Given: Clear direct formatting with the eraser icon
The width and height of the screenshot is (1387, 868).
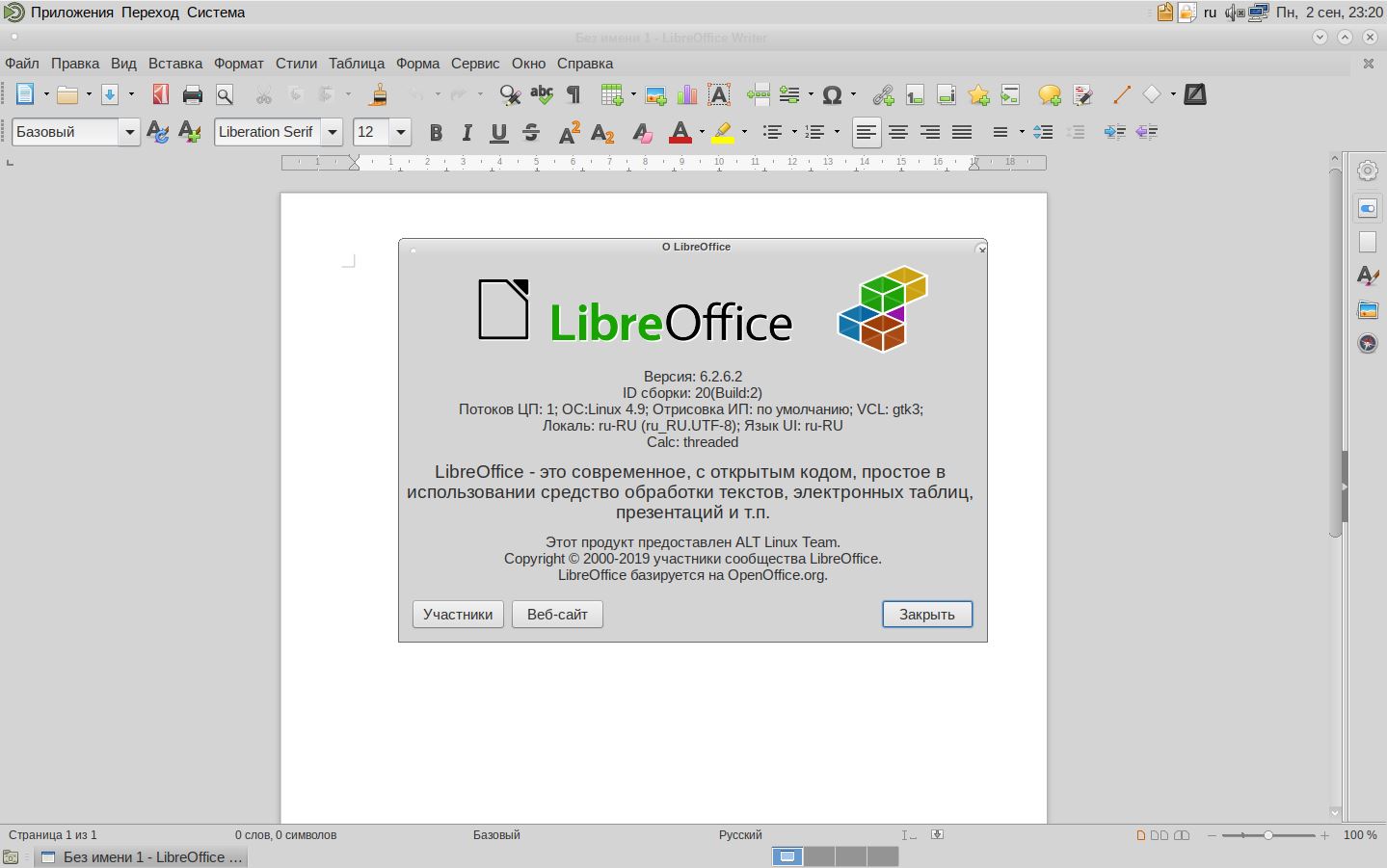Looking at the screenshot, I should [x=642, y=132].
